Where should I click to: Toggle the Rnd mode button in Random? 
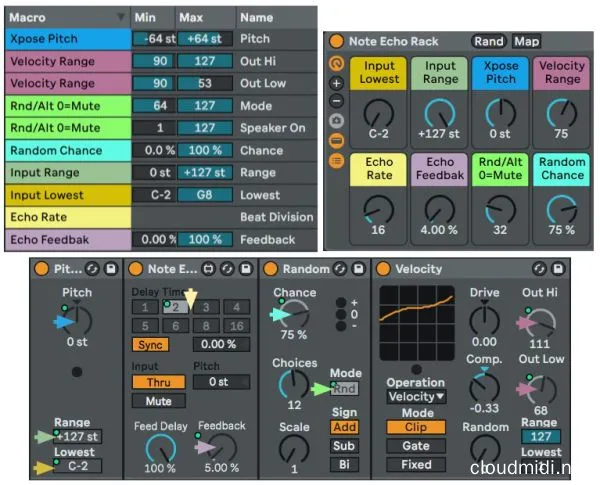click(344, 389)
